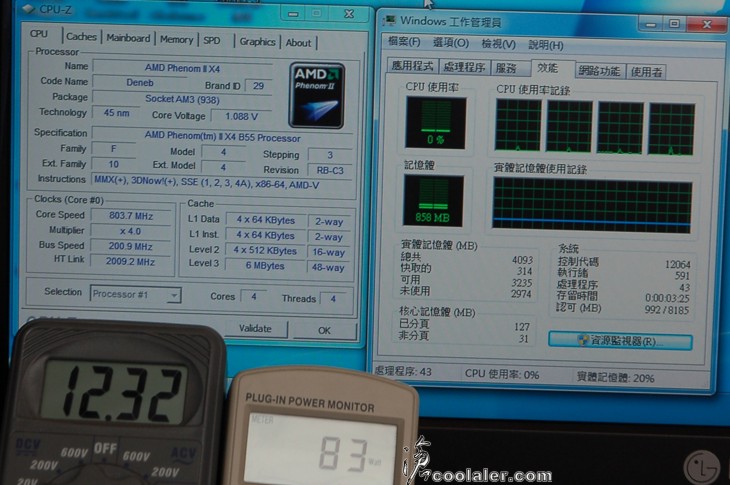The width and height of the screenshot is (730, 485).
Task: Click the Validate button in CPU-Z
Action: (x=255, y=329)
